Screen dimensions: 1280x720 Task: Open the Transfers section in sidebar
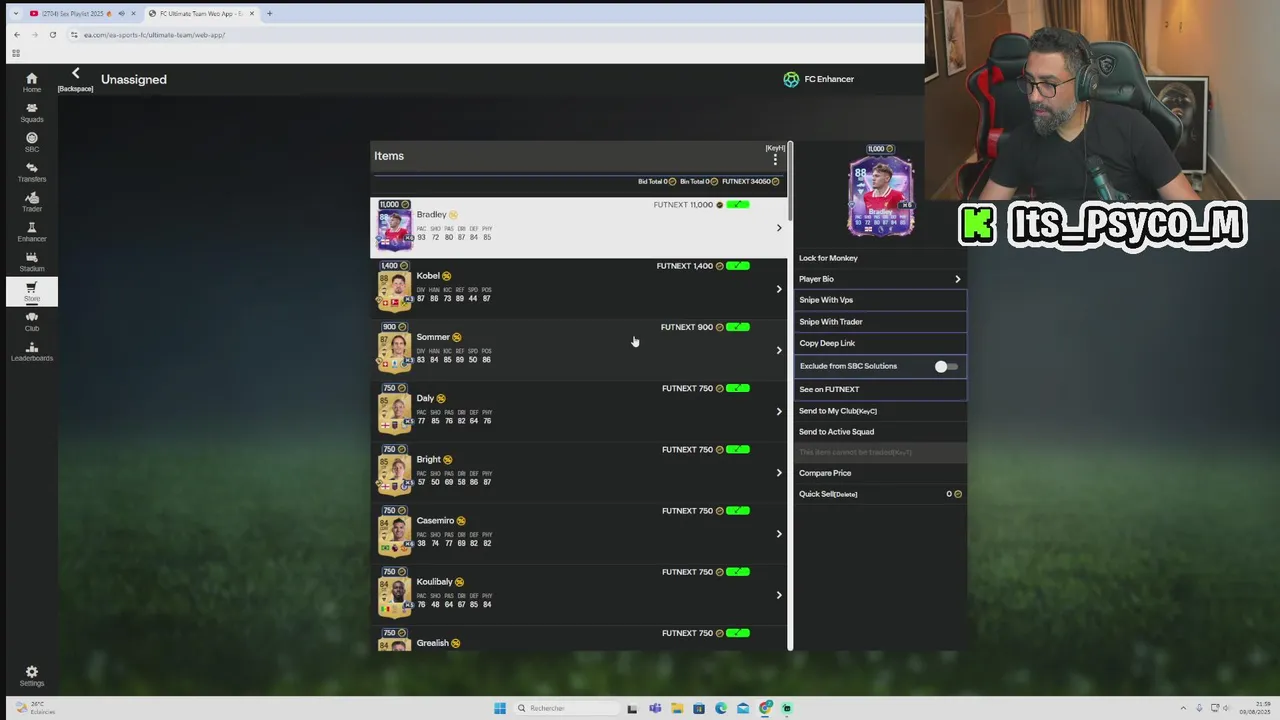[x=31, y=172]
